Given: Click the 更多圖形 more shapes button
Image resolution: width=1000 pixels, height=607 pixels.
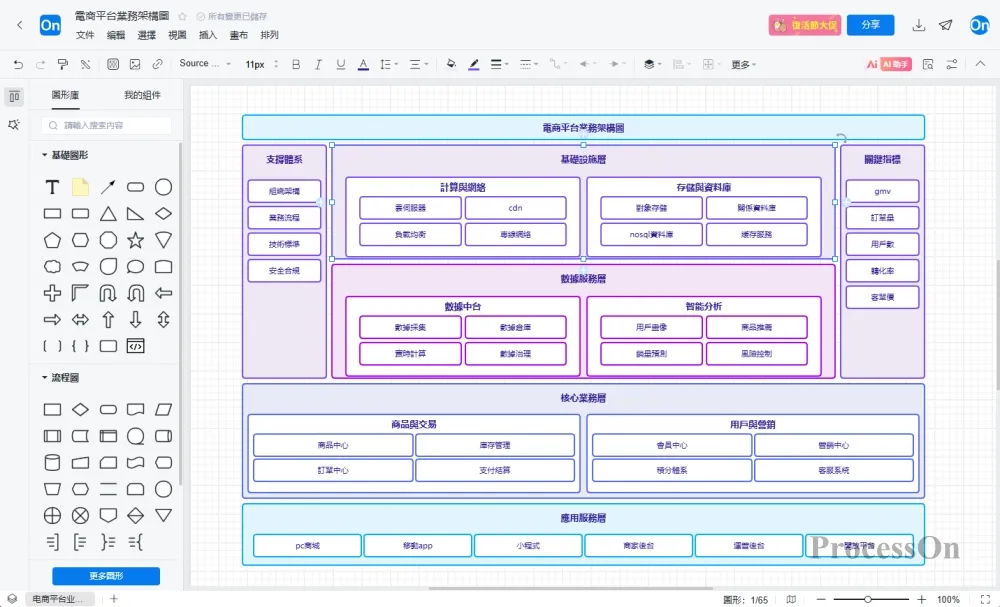Looking at the screenshot, I should tap(106, 576).
